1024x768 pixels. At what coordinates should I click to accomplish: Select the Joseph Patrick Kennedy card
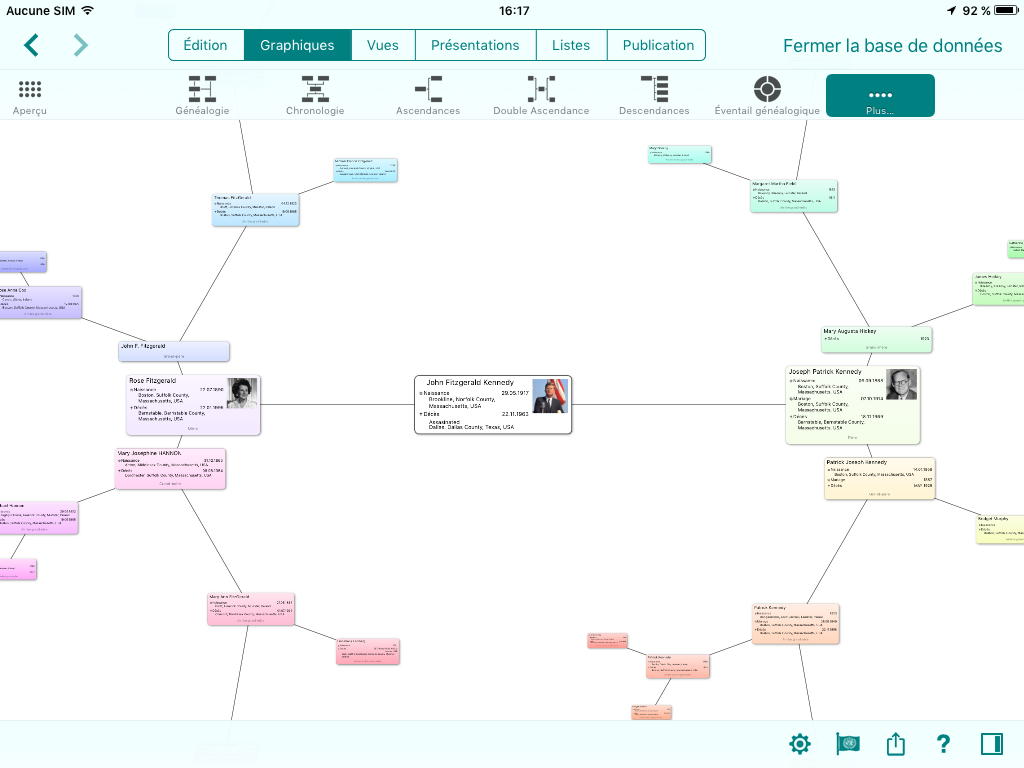click(852, 405)
